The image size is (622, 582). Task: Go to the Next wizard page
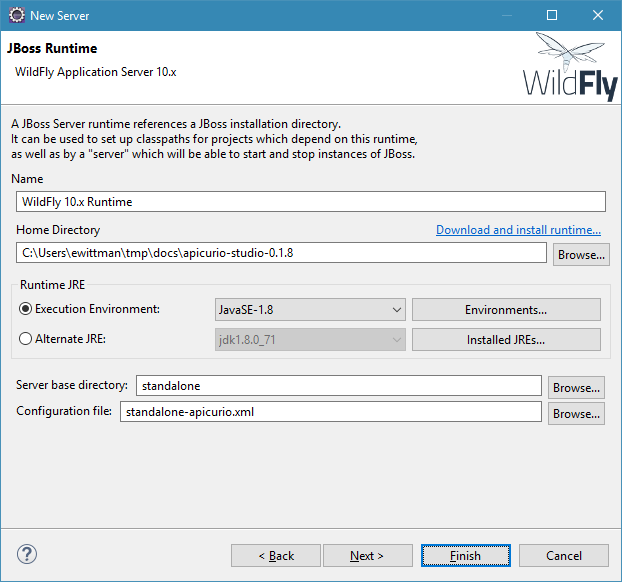(x=367, y=556)
